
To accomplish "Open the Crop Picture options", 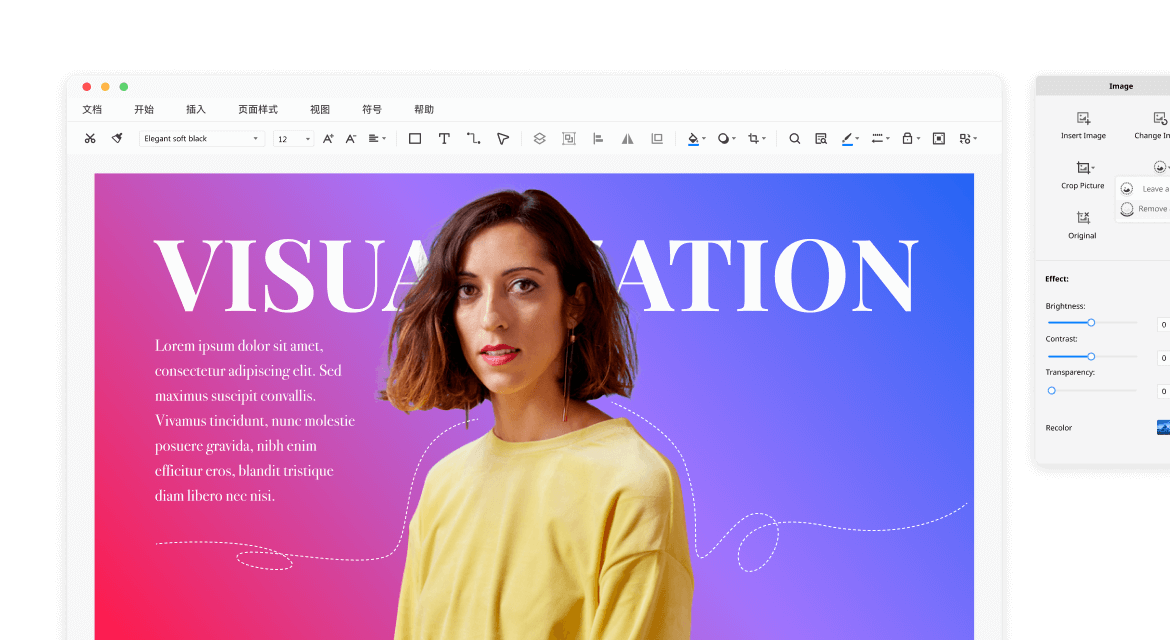I will [1083, 175].
